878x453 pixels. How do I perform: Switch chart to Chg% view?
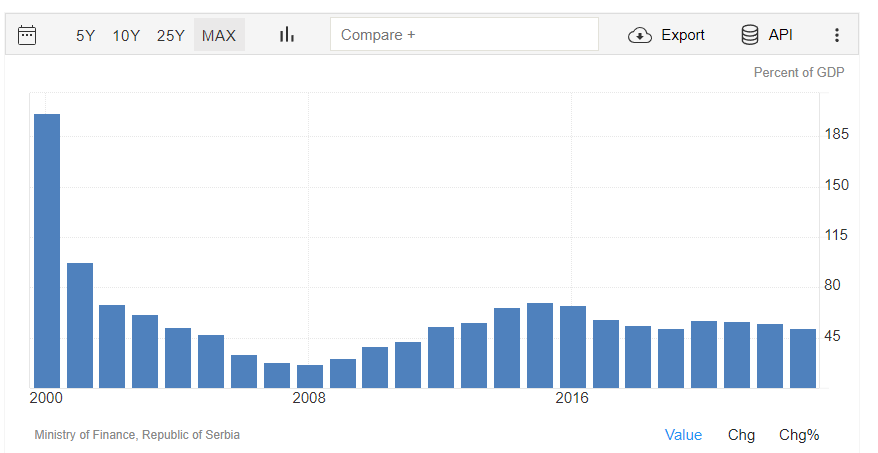pyautogui.click(x=799, y=435)
